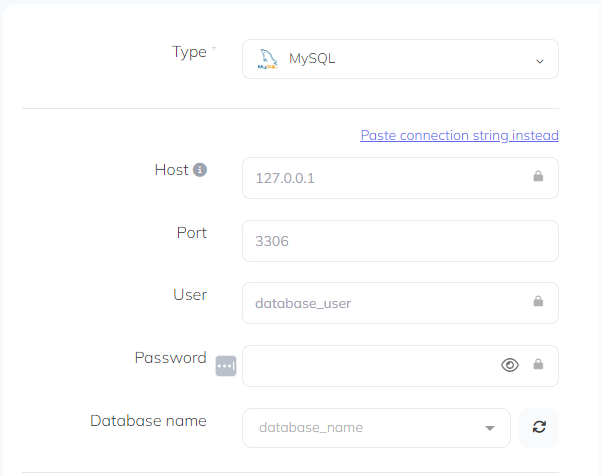
Task: Expand the Database name dropdown arrow
Action: pos(490,428)
